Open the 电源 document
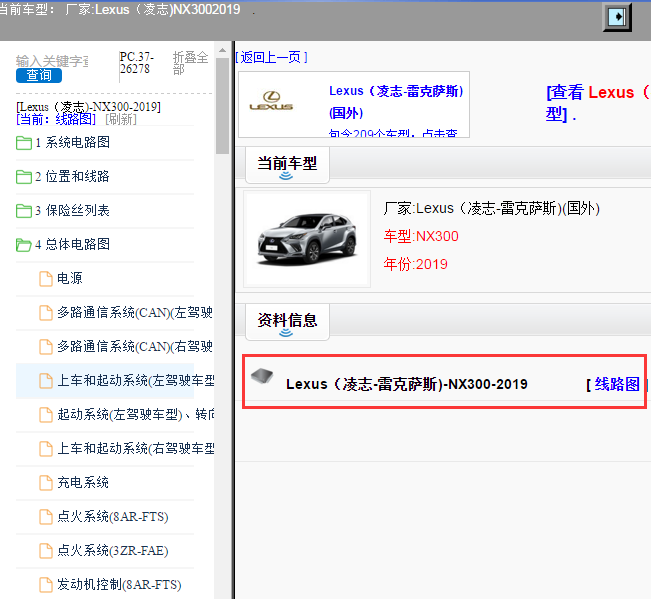Screen dimensions: 651x599 pyautogui.click(x=70, y=278)
